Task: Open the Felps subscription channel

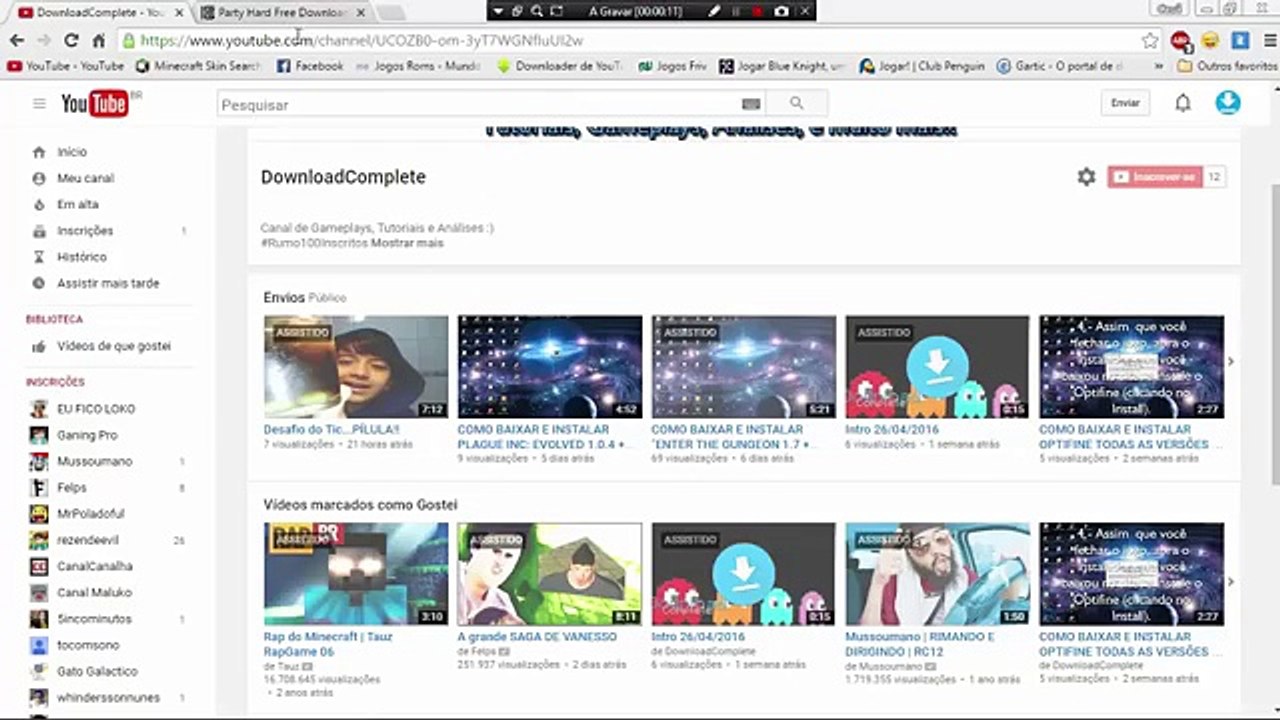Action: coord(72,488)
